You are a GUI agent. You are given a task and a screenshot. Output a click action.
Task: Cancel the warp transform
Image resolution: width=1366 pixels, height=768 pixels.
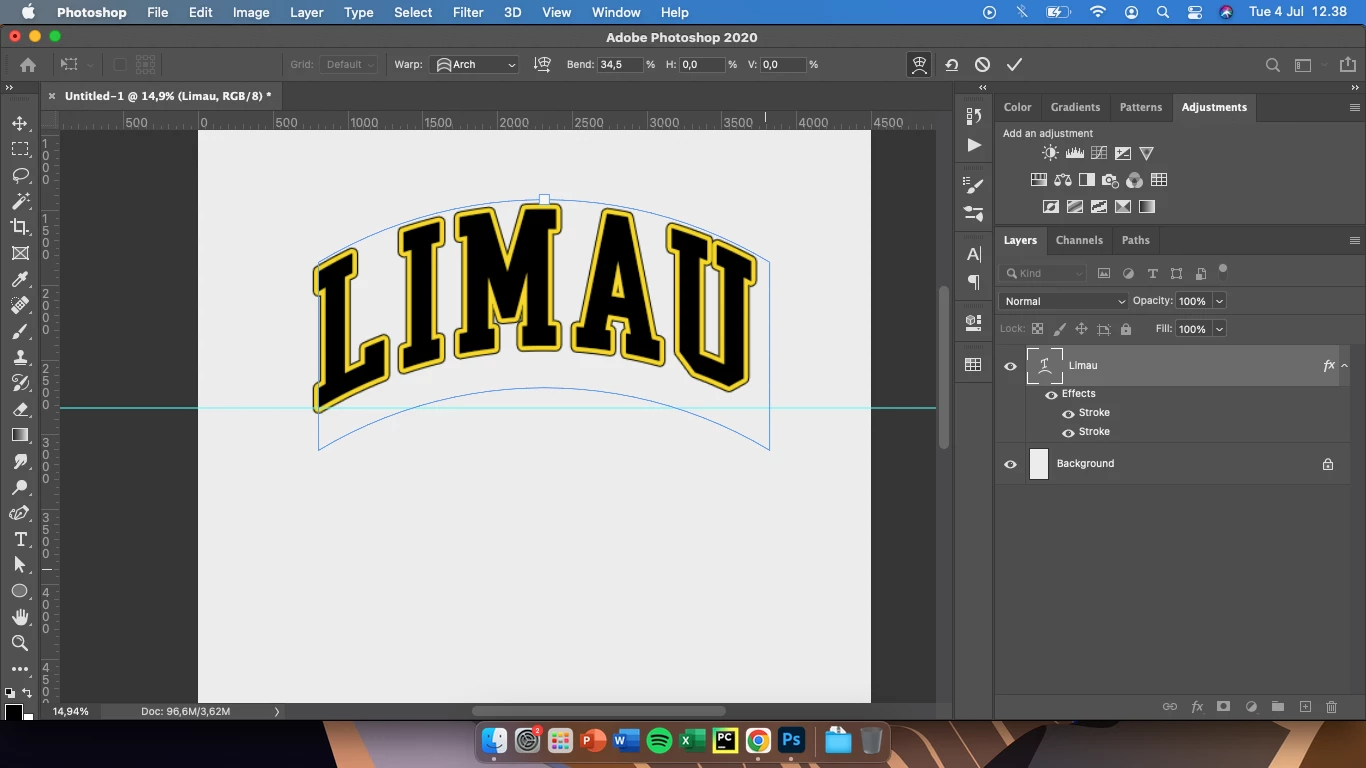pyautogui.click(x=982, y=64)
